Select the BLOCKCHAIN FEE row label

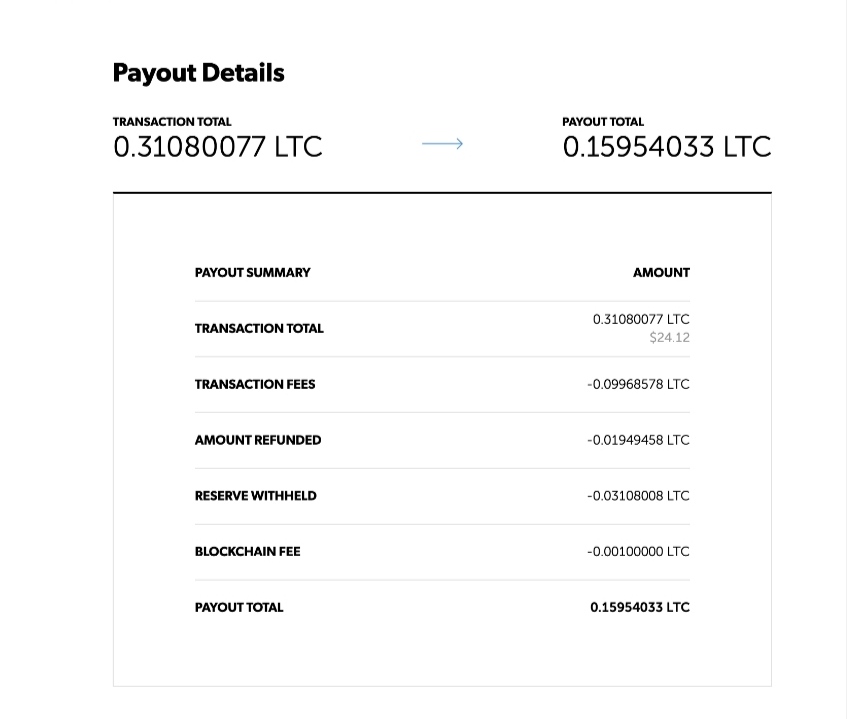tap(247, 552)
